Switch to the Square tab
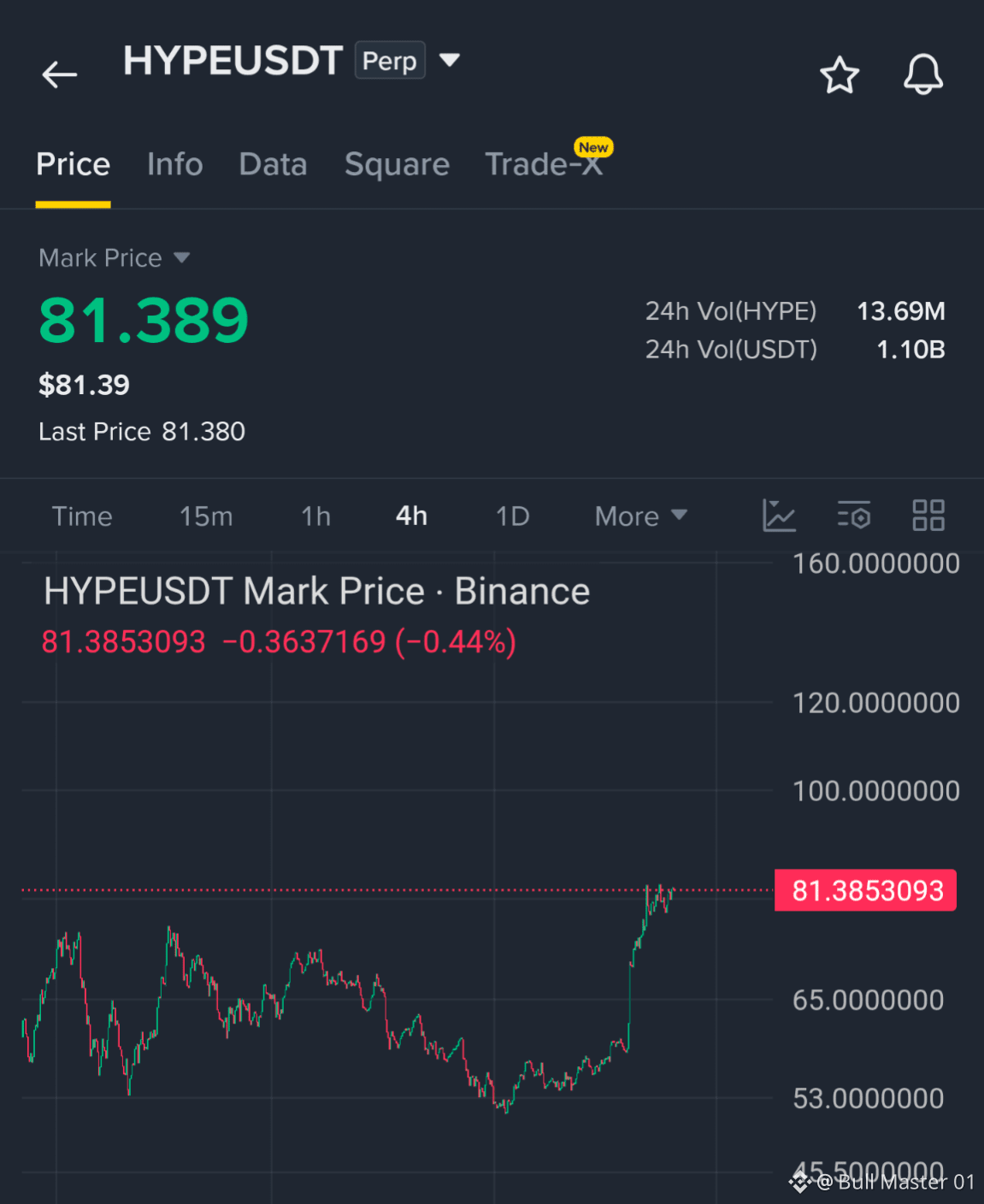Viewport: 984px width, 1204px height. [397, 164]
